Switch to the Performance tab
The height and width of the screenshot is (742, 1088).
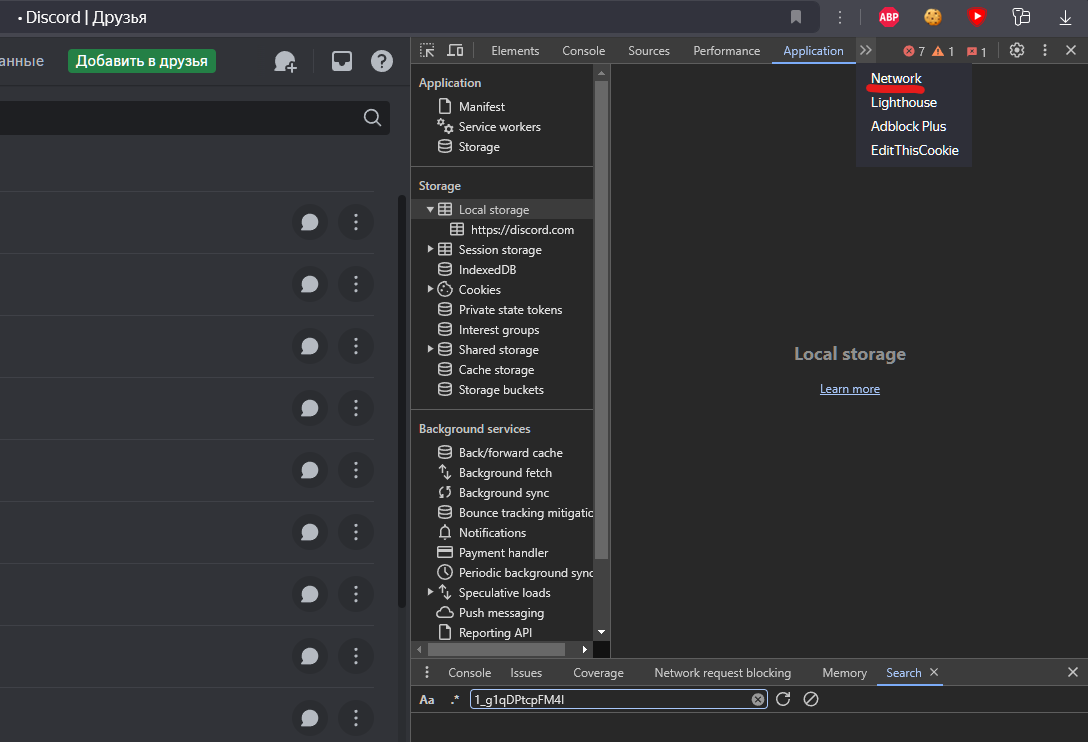tap(726, 51)
